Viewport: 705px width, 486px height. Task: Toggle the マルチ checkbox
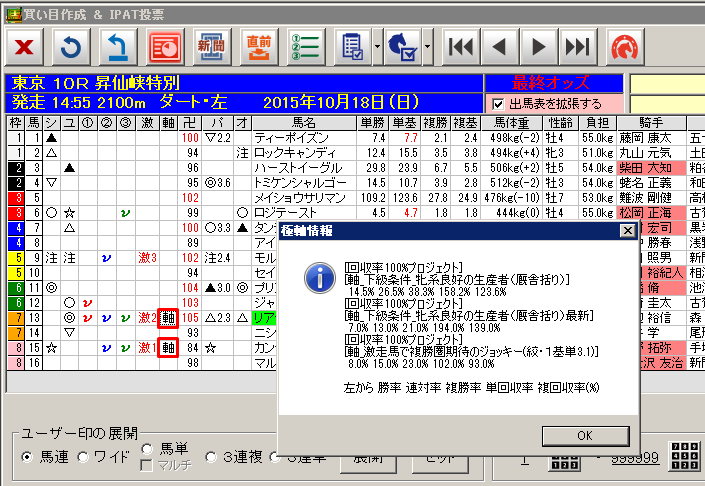click(x=147, y=465)
